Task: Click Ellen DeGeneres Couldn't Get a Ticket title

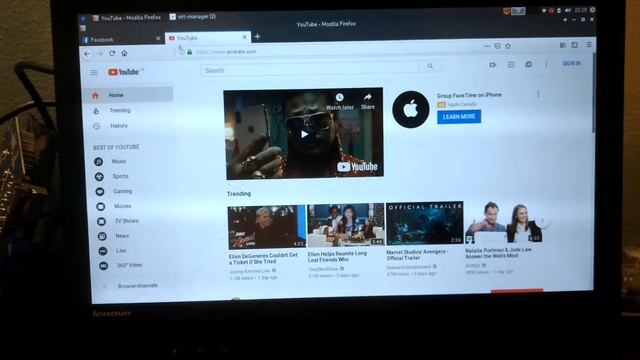Action: click(263, 258)
